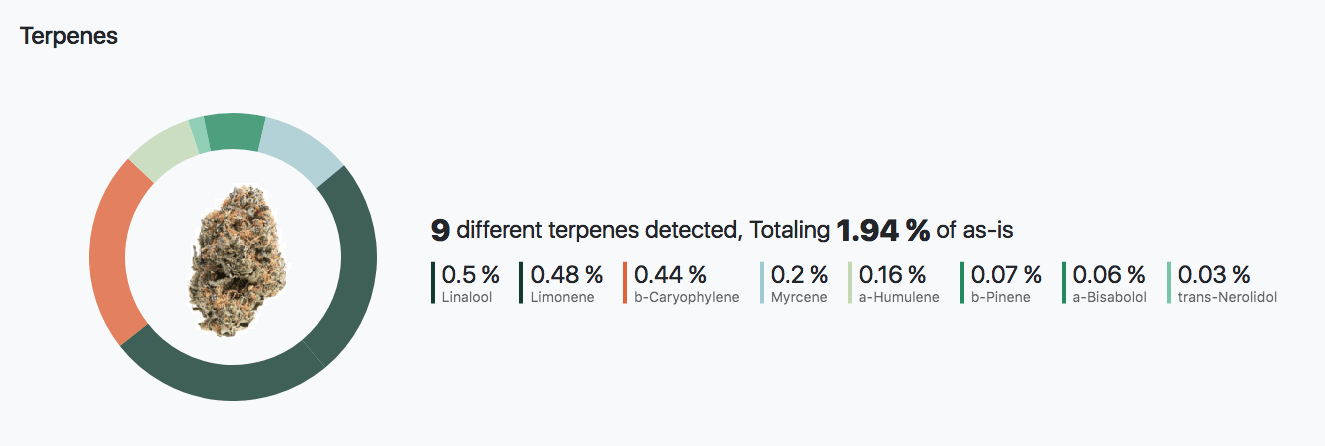Select the tiny mint donut chart segment

coord(200,136)
